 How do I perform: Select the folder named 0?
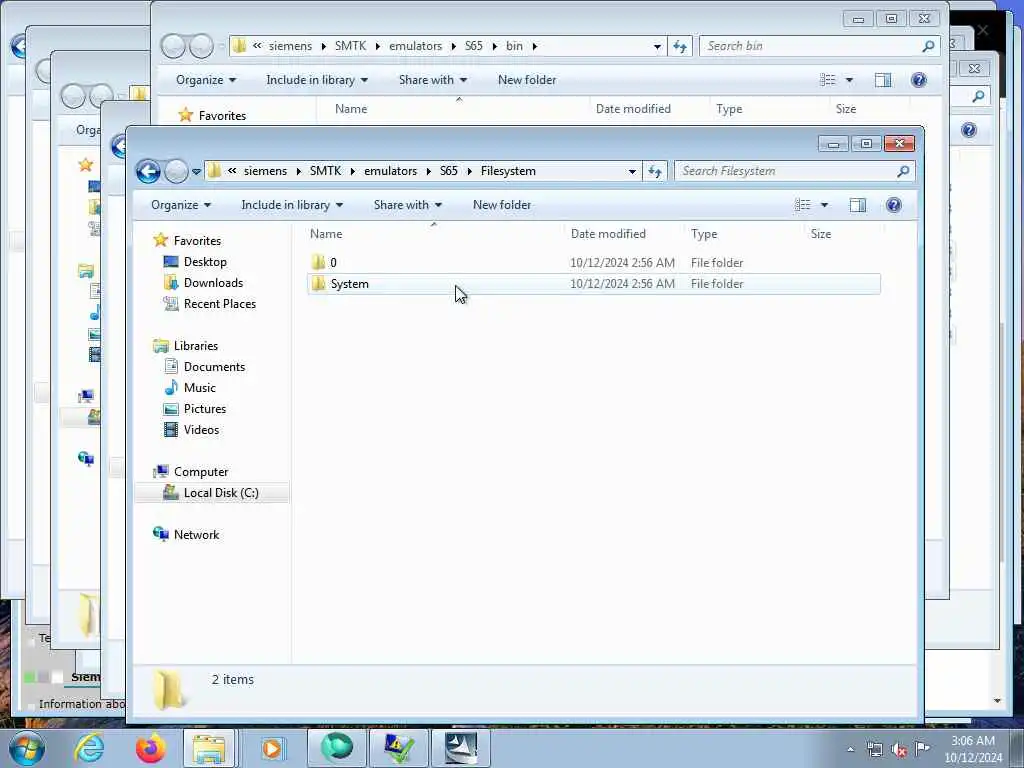tap(594, 263)
